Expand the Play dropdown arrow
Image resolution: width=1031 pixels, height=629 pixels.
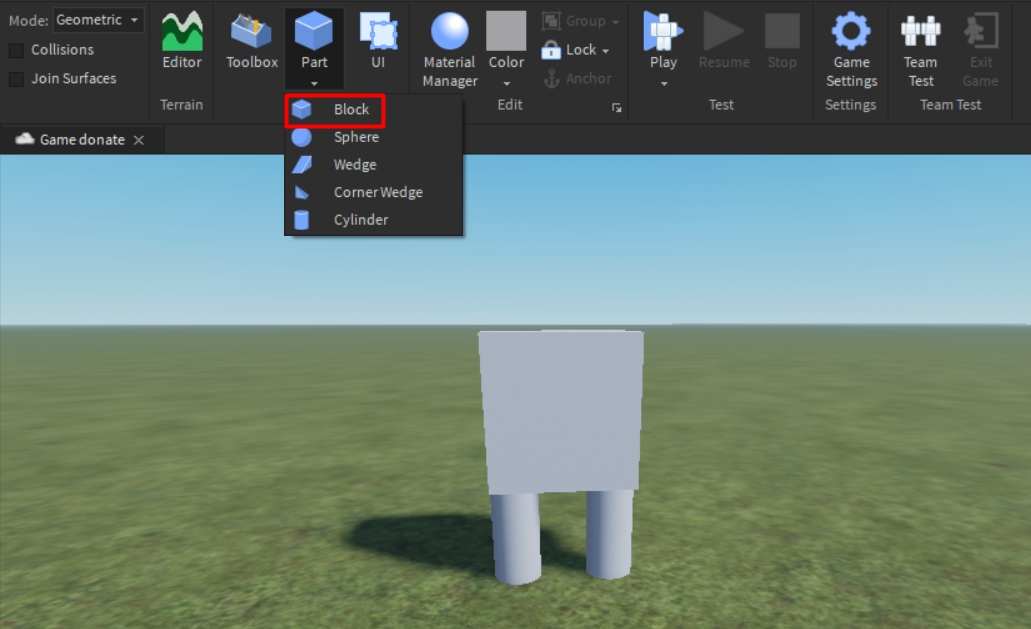click(x=664, y=83)
